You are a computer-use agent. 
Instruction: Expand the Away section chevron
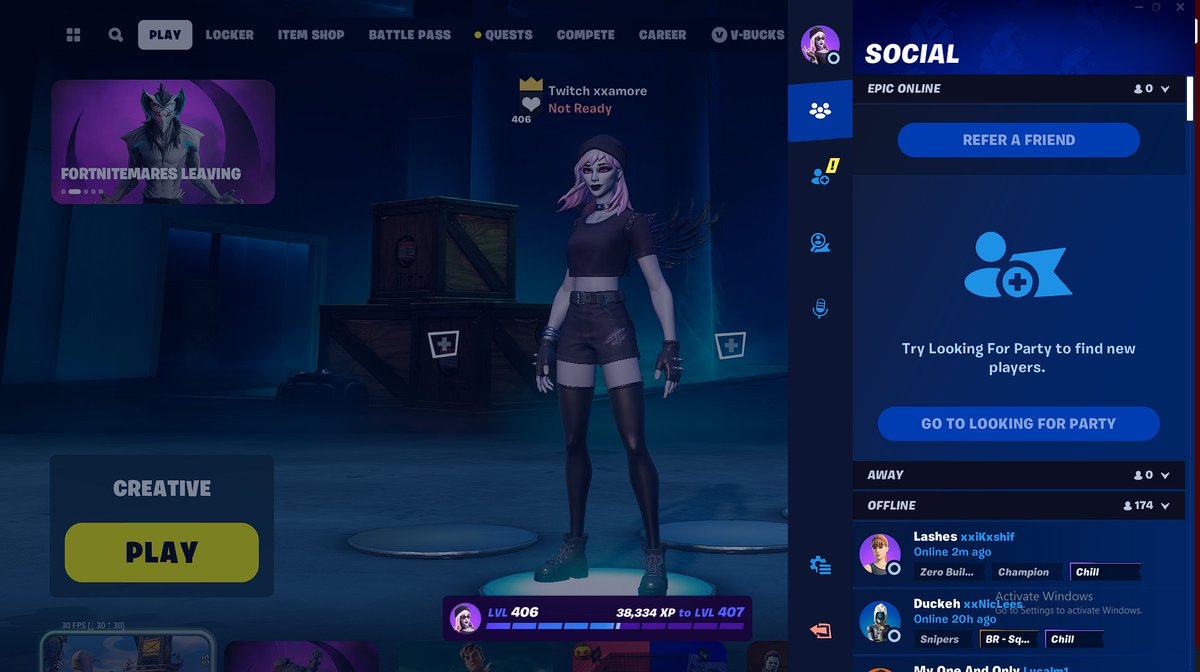pos(1165,475)
